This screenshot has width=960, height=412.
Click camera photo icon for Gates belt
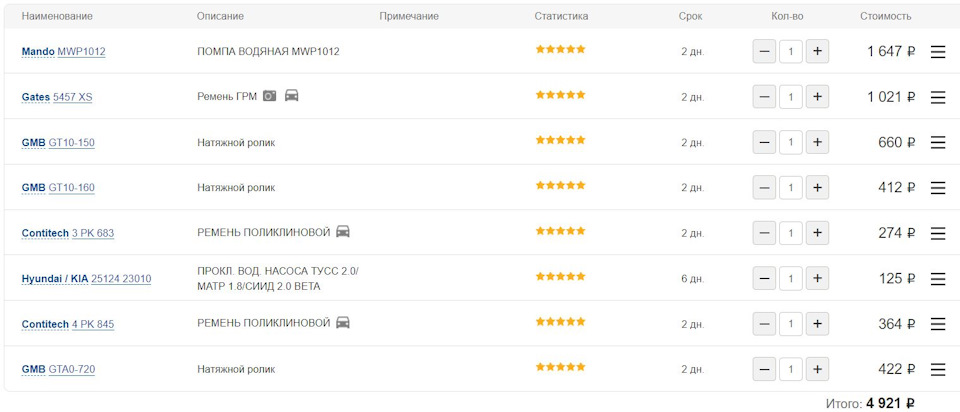pos(270,96)
